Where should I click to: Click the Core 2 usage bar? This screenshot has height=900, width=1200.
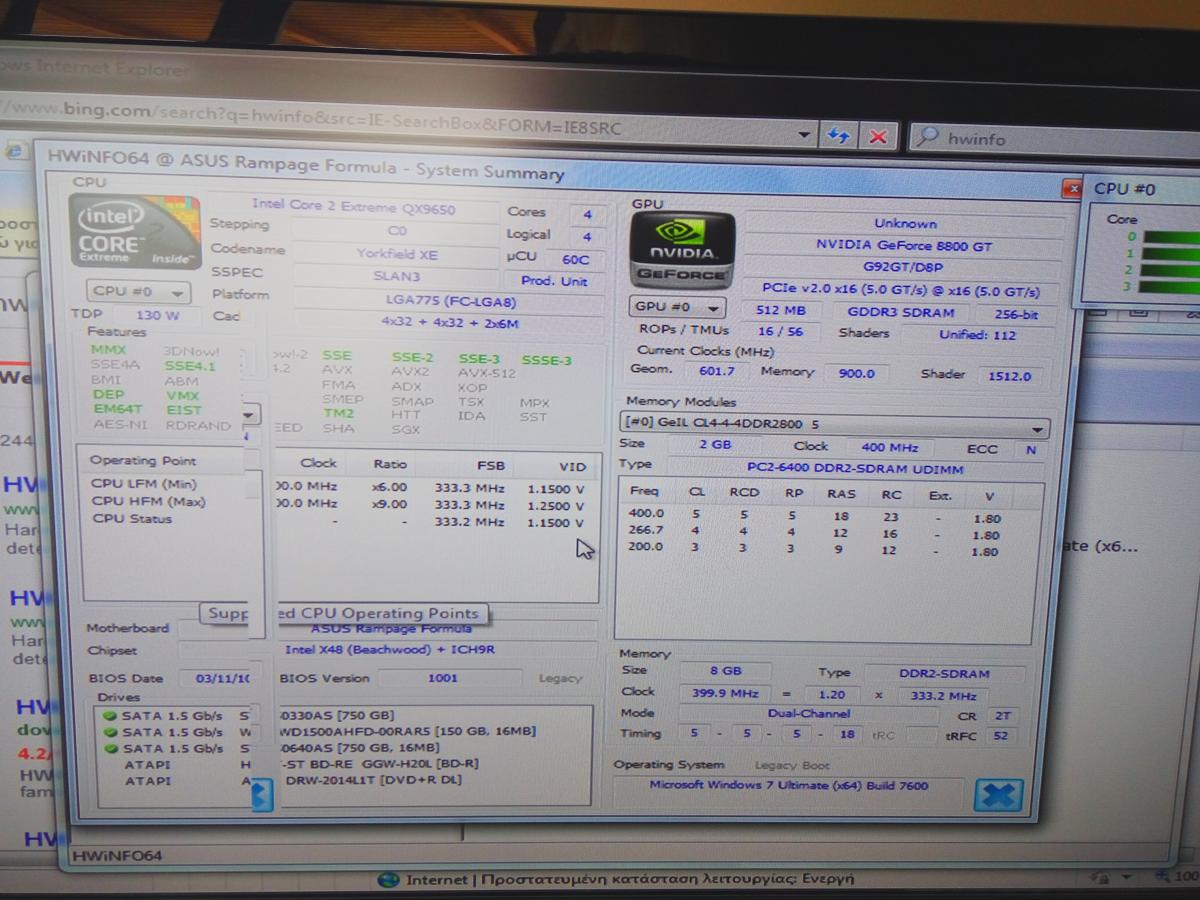pos(1171,270)
